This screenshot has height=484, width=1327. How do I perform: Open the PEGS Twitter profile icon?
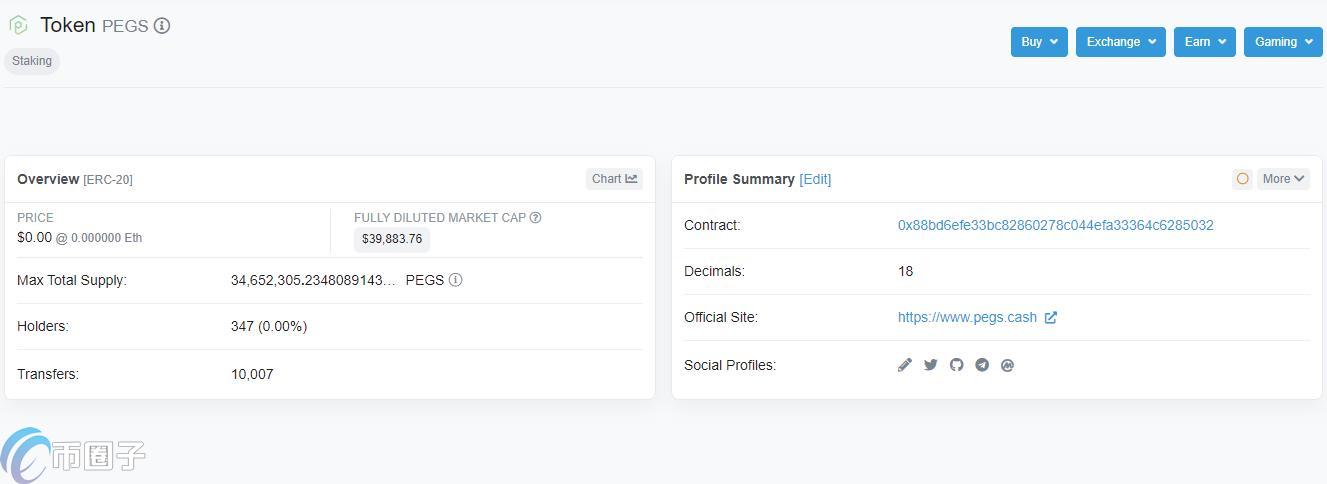click(931, 365)
